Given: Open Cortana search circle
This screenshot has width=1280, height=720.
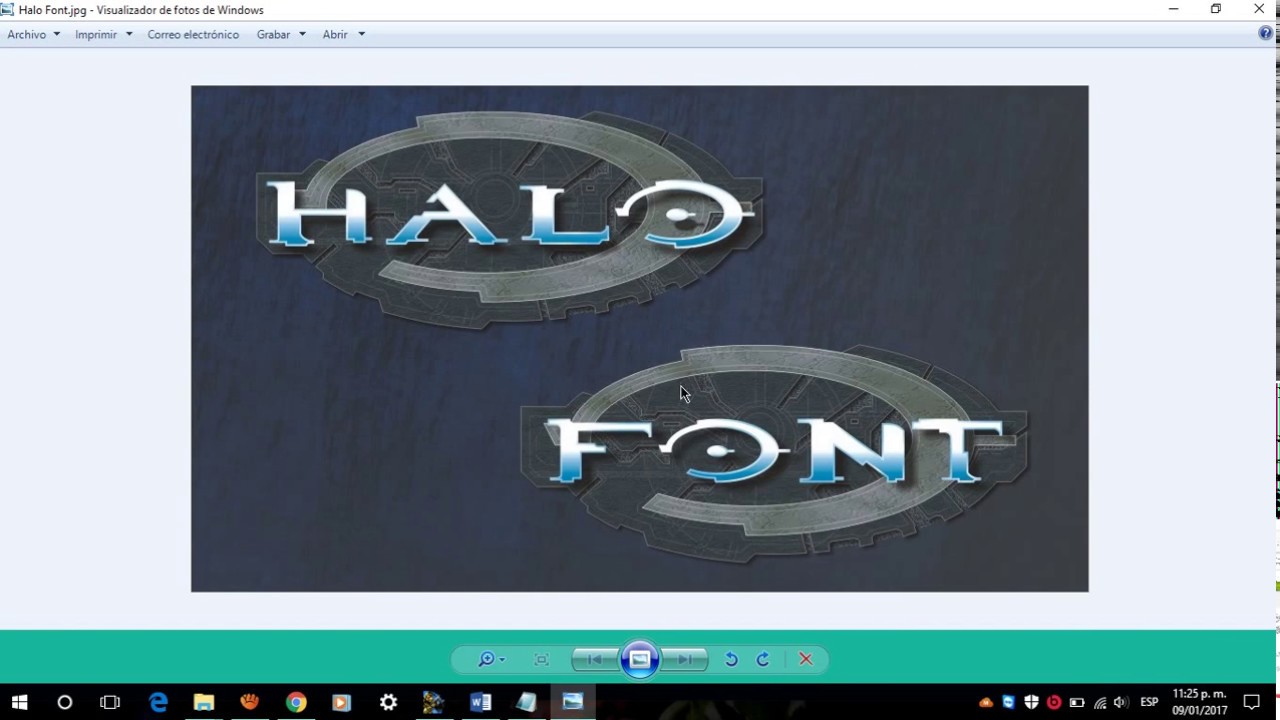Looking at the screenshot, I should coord(65,702).
